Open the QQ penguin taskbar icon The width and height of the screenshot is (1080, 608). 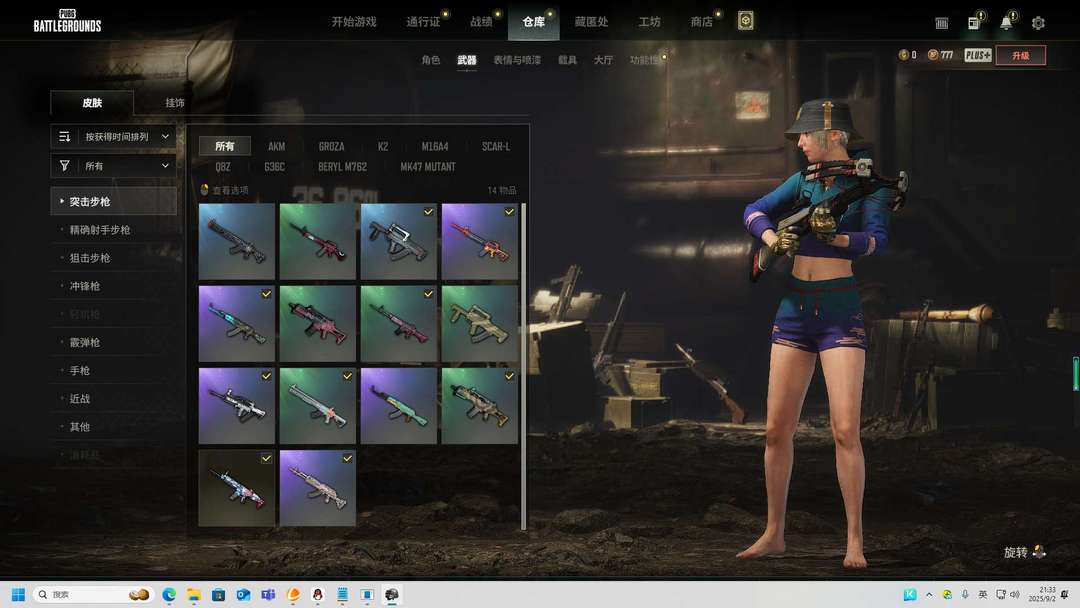click(x=318, y=594)
